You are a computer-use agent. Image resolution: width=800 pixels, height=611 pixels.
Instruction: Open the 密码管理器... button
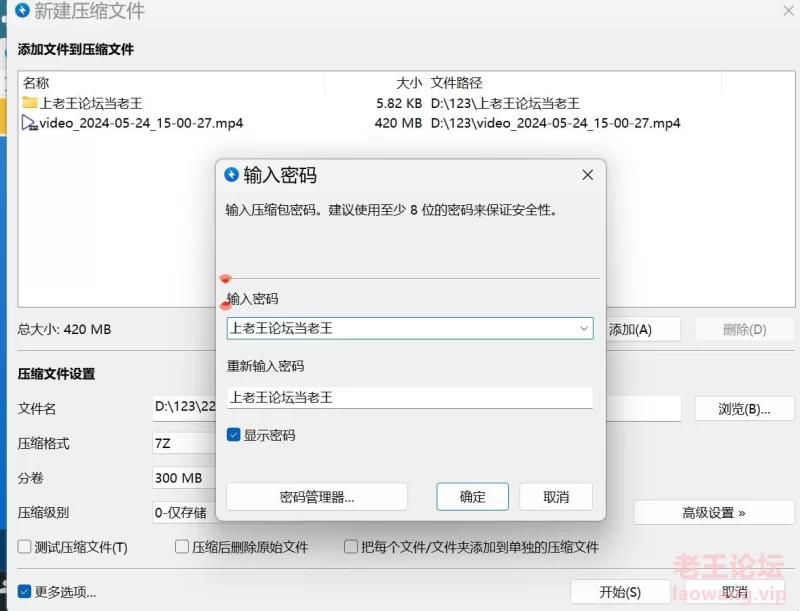[x=317, y=496]
